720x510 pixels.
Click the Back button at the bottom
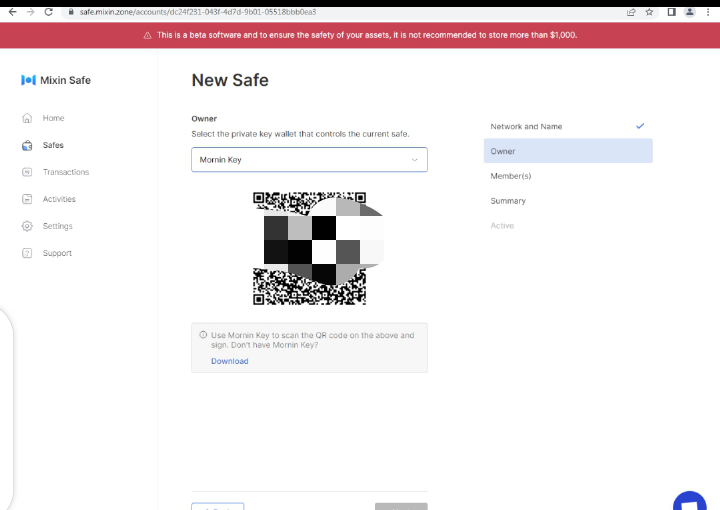(x=218, y=507)
